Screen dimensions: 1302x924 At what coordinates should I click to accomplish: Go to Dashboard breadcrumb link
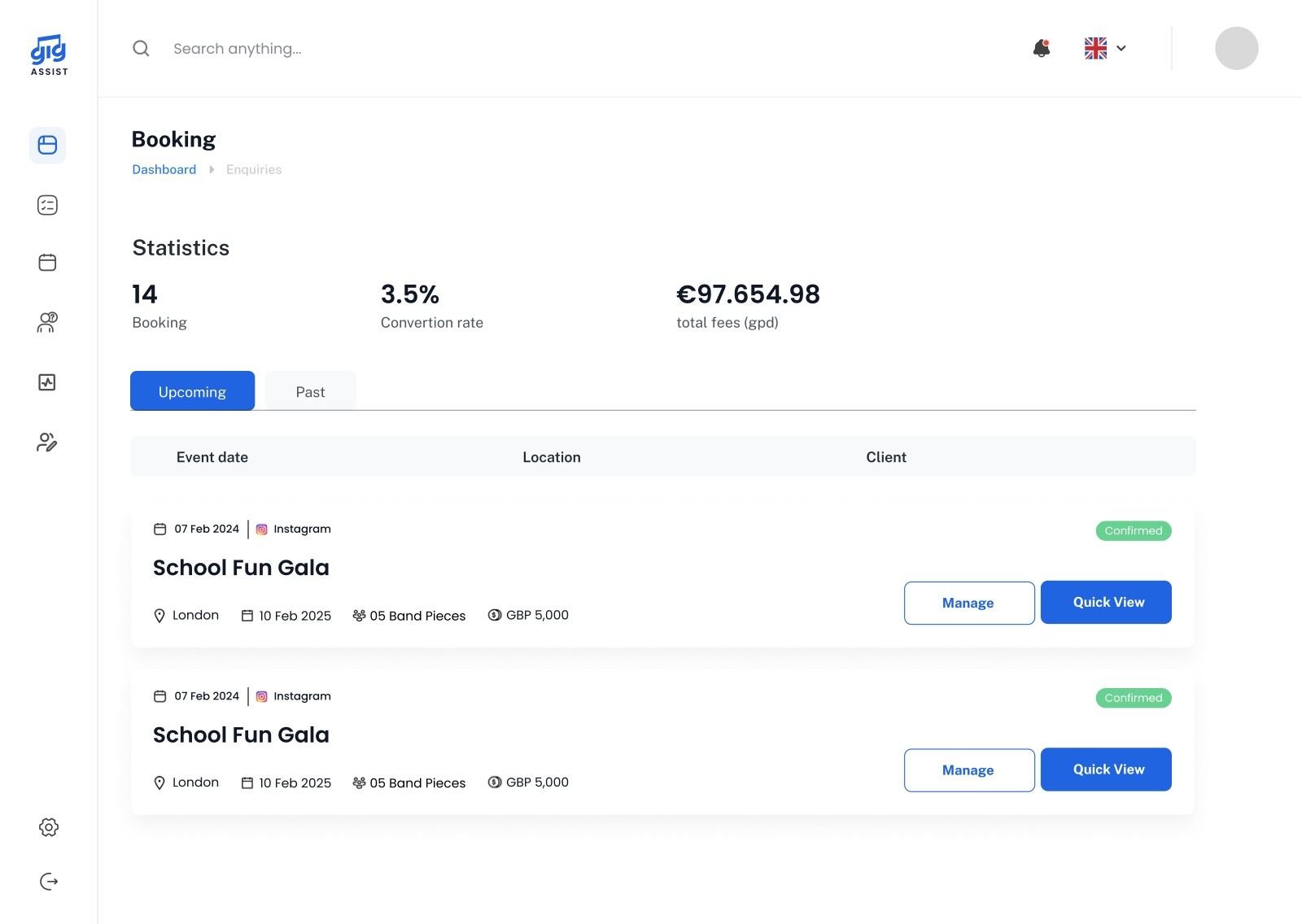click(164, 169)
